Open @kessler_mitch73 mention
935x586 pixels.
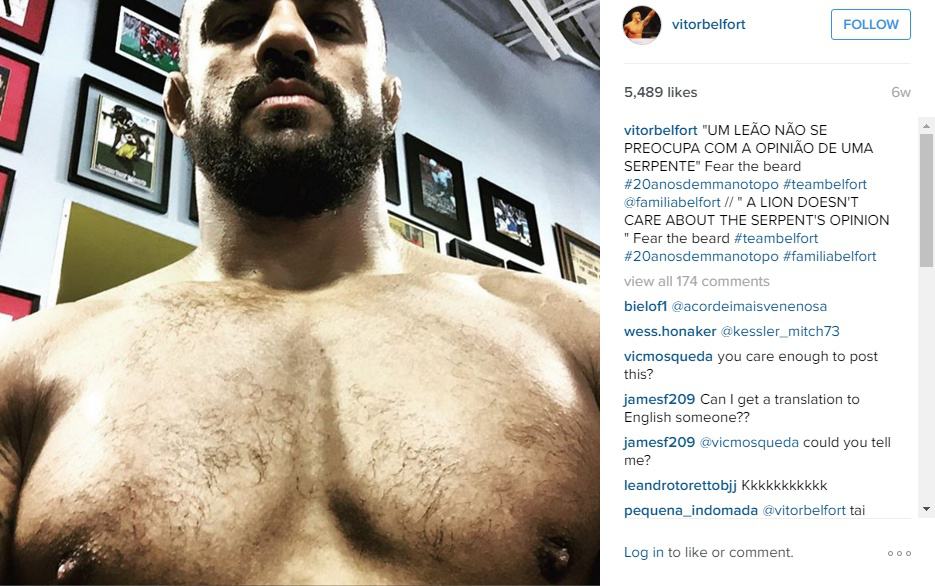click(780, 331)
